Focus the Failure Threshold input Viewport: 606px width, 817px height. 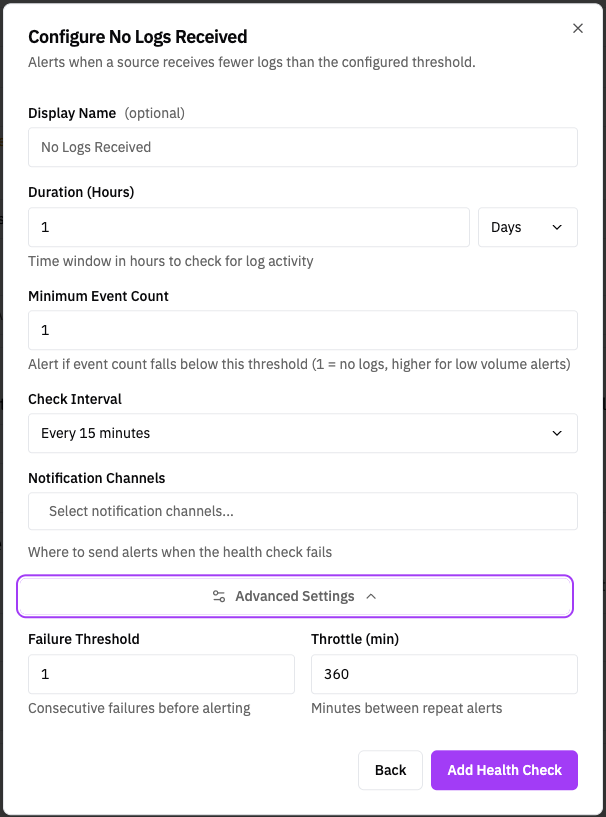point(160,674)
